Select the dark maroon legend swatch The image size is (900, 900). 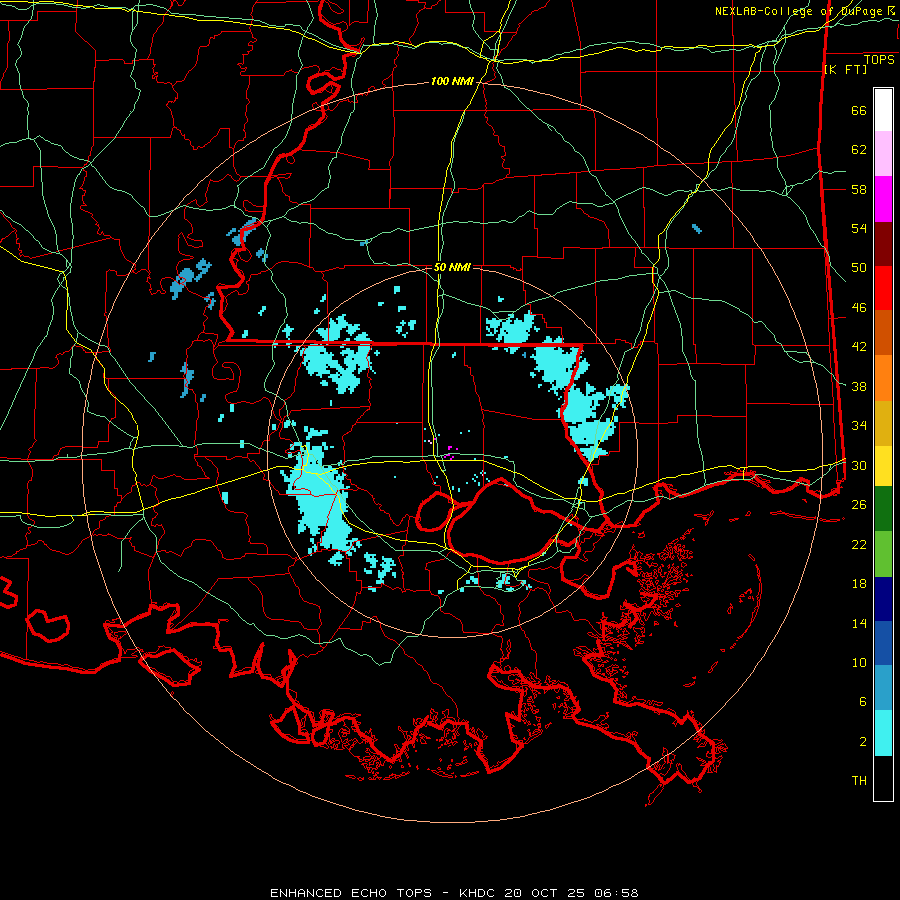coord(883,245)
